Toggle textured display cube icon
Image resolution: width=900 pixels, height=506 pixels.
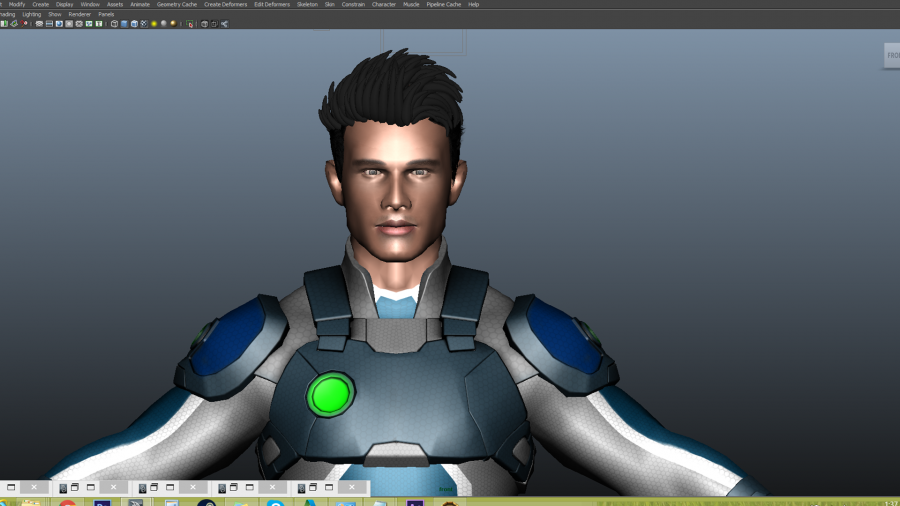(x=144, y=23)
